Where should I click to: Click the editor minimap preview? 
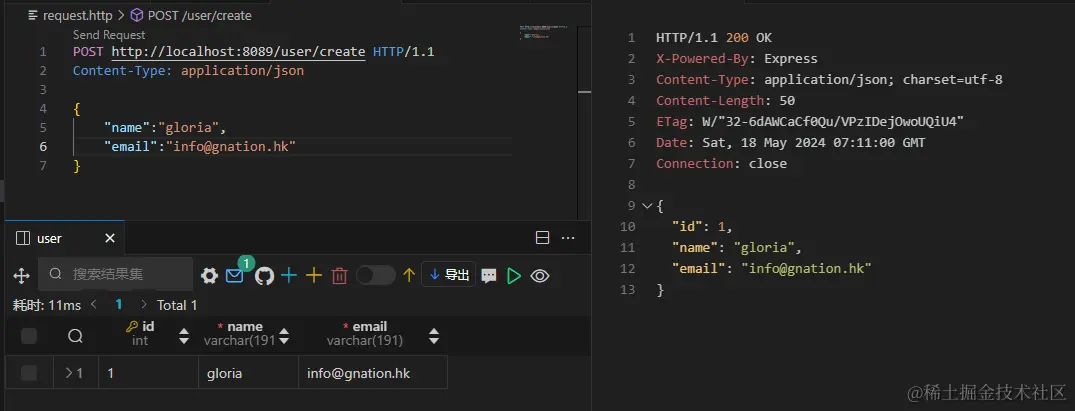pos(544,32)
